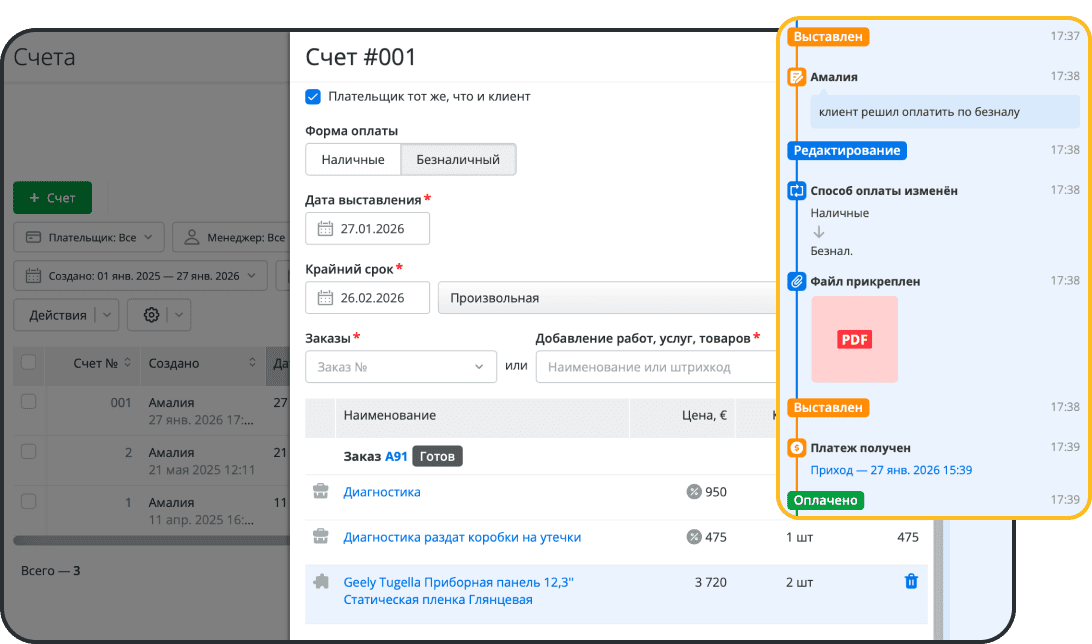Screen dimensions: 1092x644
Task: Click the discount icon next to 950
Action: [x=694, y=492]
